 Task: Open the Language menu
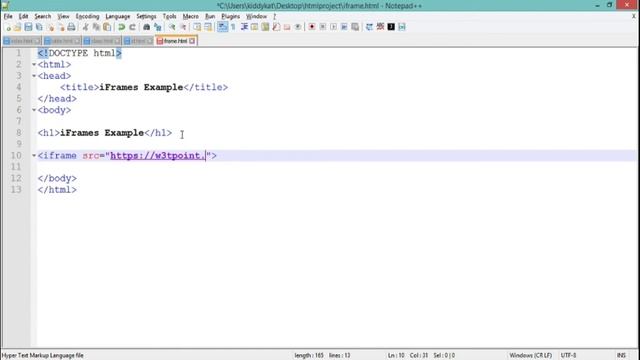[x=118, y=16]
